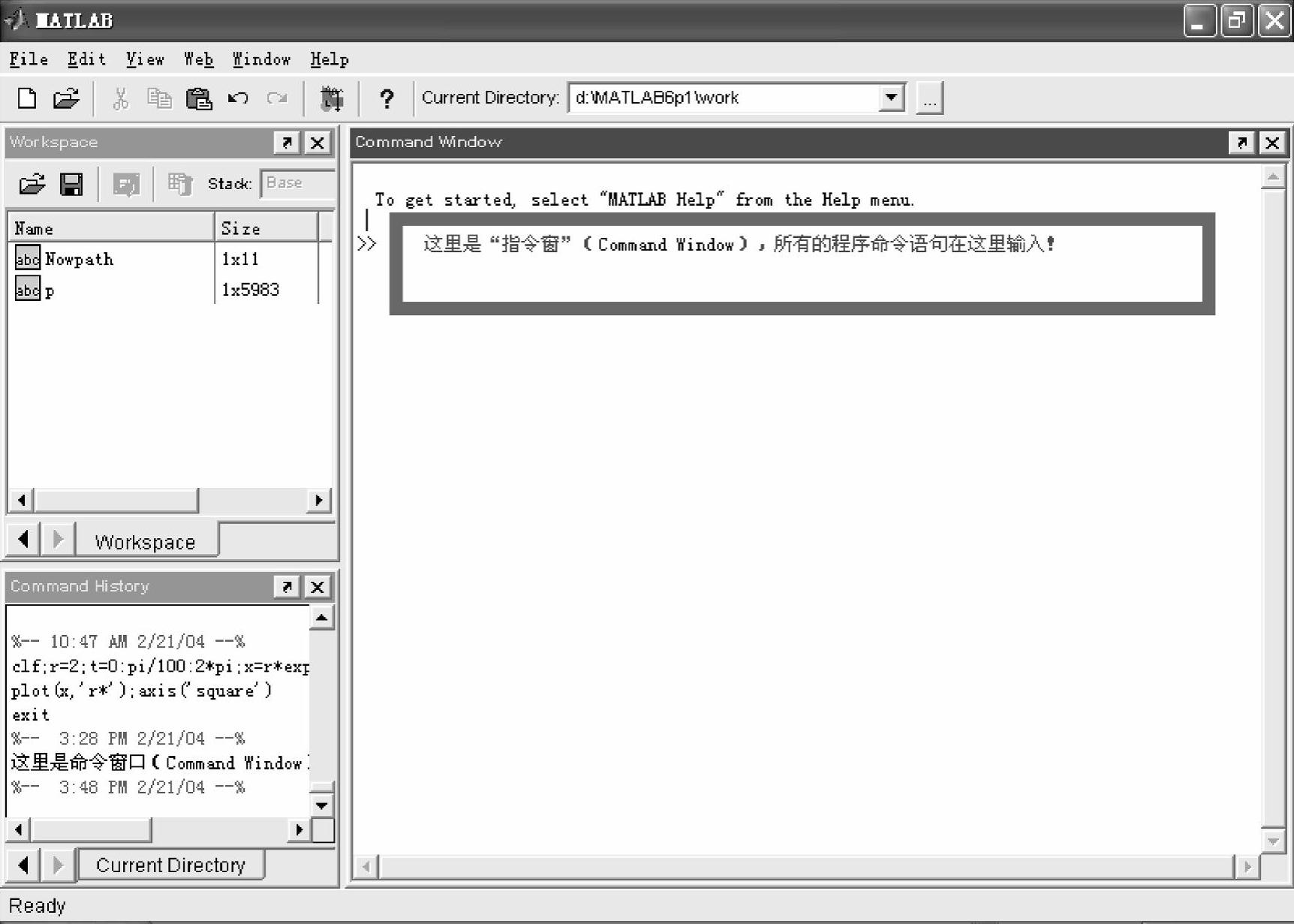Expand the Current Directory dropdown list

[891, 98]
